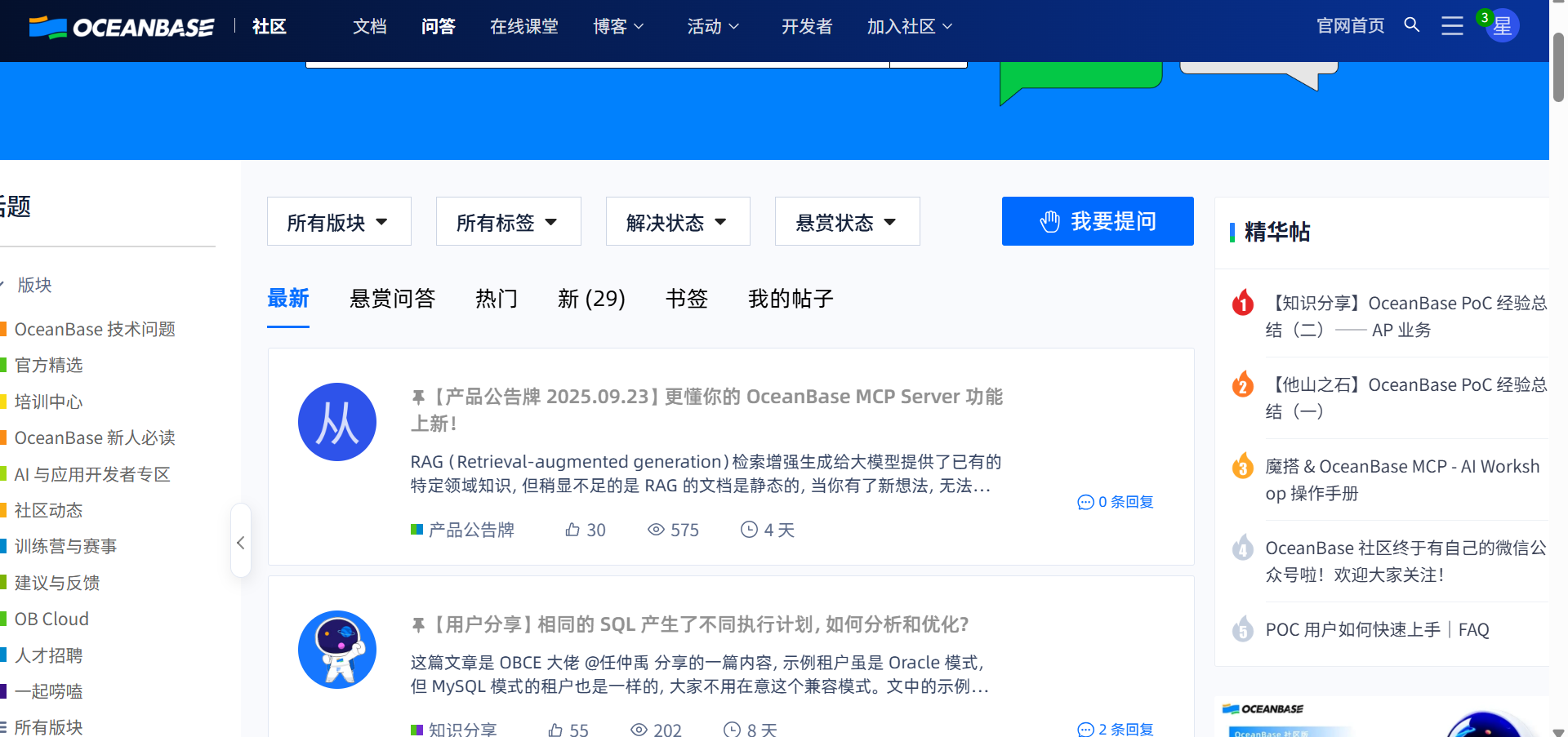
Task: Open the 所有标签 dropdown filter
Action: pos(508,222)
